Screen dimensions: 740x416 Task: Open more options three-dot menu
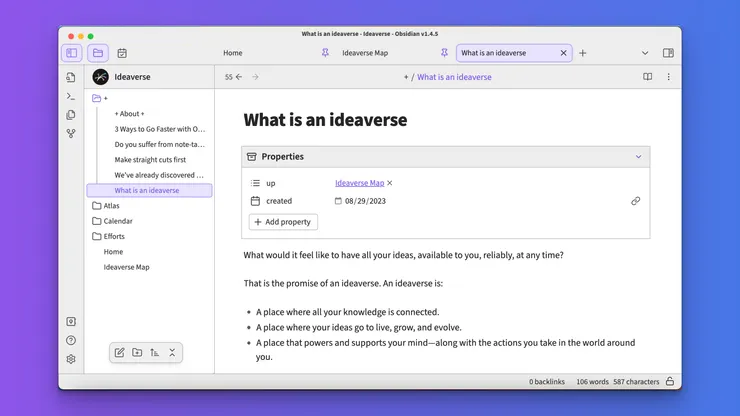tap(668, 77)
